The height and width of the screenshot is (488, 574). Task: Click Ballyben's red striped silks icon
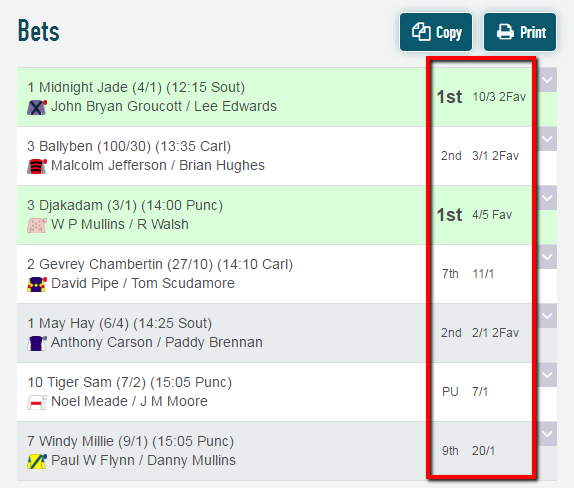point(37,166)
